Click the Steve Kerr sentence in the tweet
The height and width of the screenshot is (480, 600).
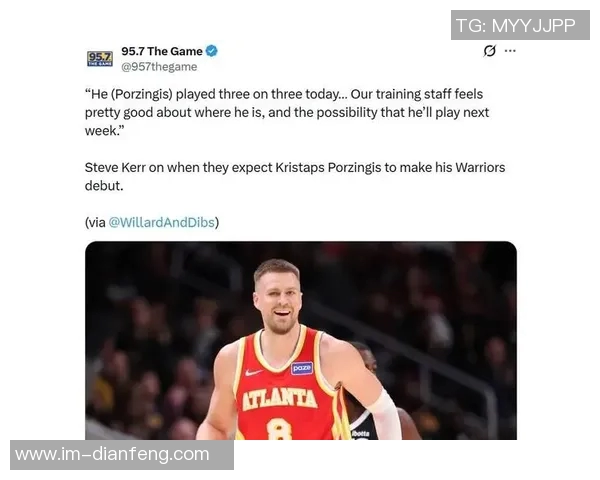pos(295,176)
